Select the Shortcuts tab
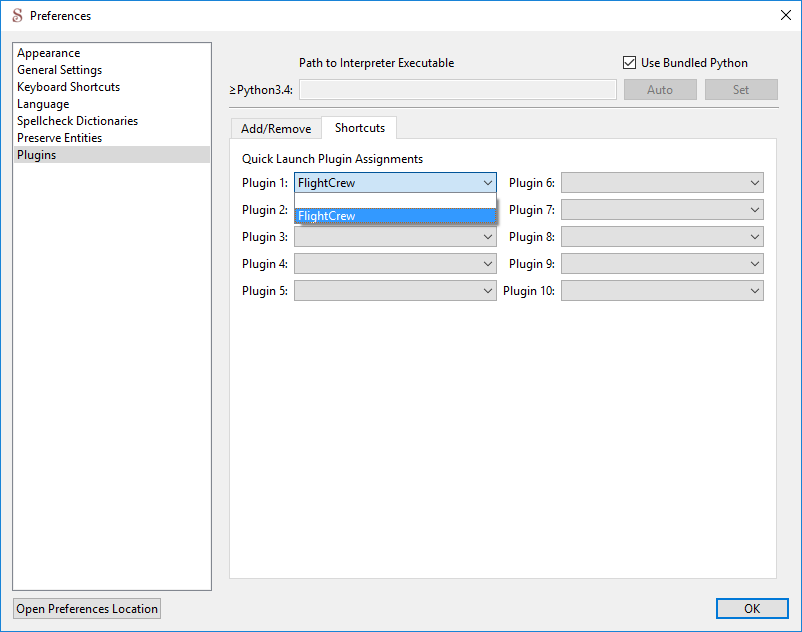 (360, 128)
